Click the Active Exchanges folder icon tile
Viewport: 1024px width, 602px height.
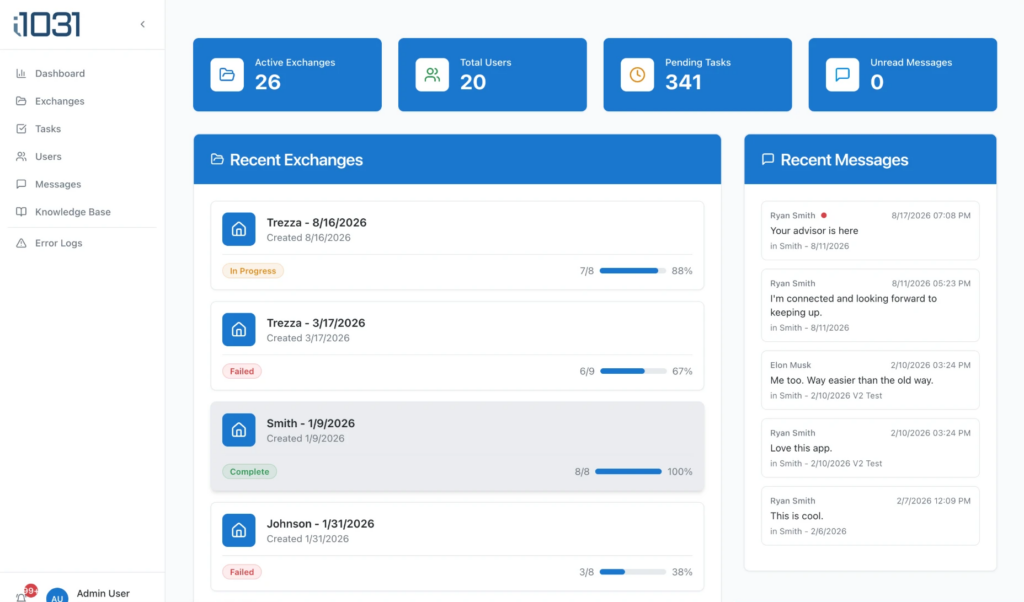[227, 74]
